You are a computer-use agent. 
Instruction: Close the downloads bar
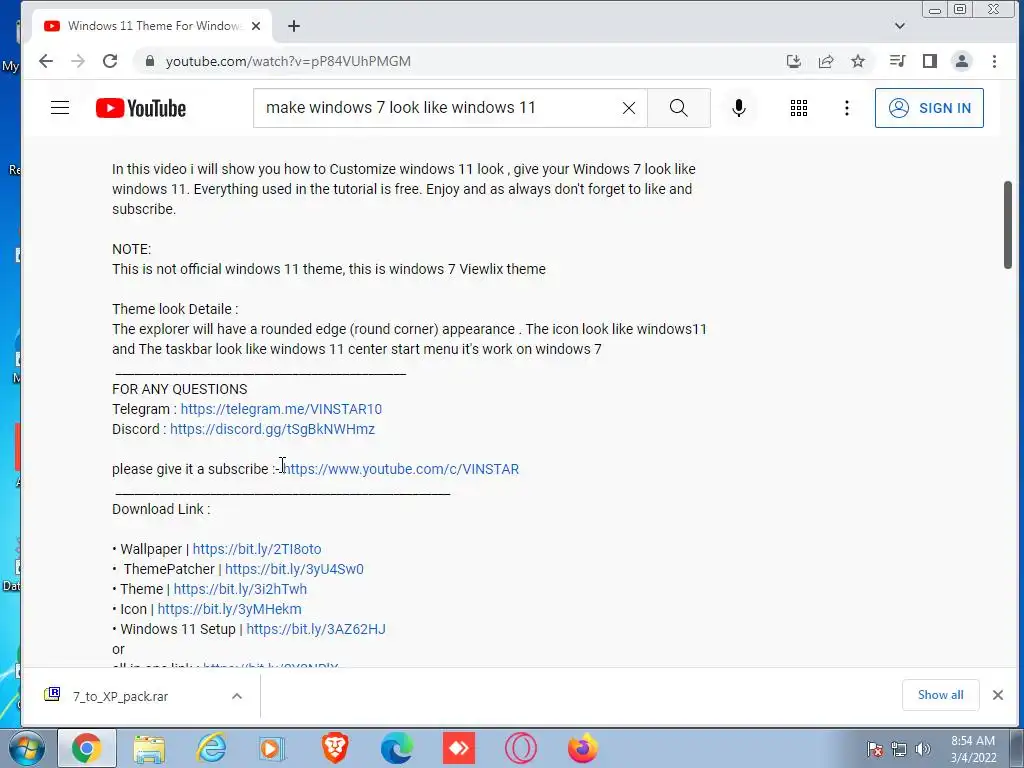(x=998, y=695)
